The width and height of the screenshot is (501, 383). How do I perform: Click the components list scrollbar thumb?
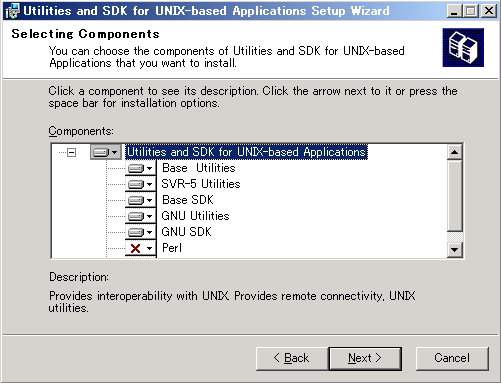pyautogui.click(x=454, y=196)
